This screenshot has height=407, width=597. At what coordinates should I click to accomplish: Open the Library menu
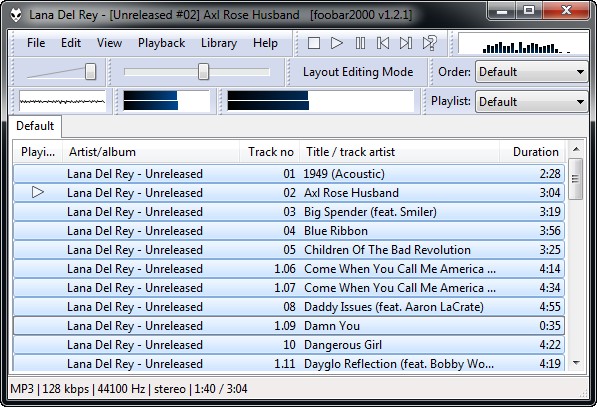[219, 43]
